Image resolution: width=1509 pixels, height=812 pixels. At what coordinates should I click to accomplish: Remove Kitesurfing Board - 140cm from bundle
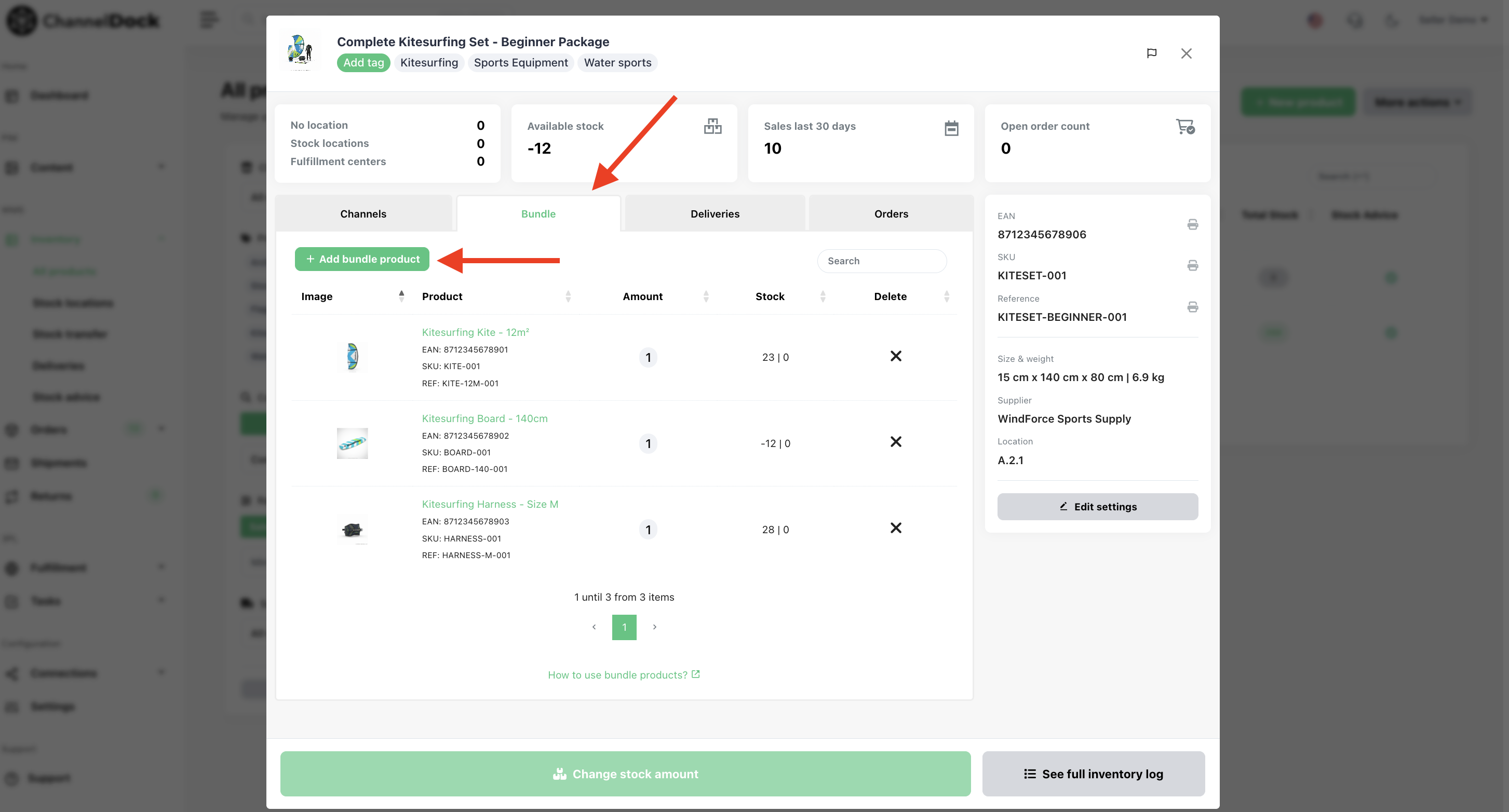[x=895, y=442]
